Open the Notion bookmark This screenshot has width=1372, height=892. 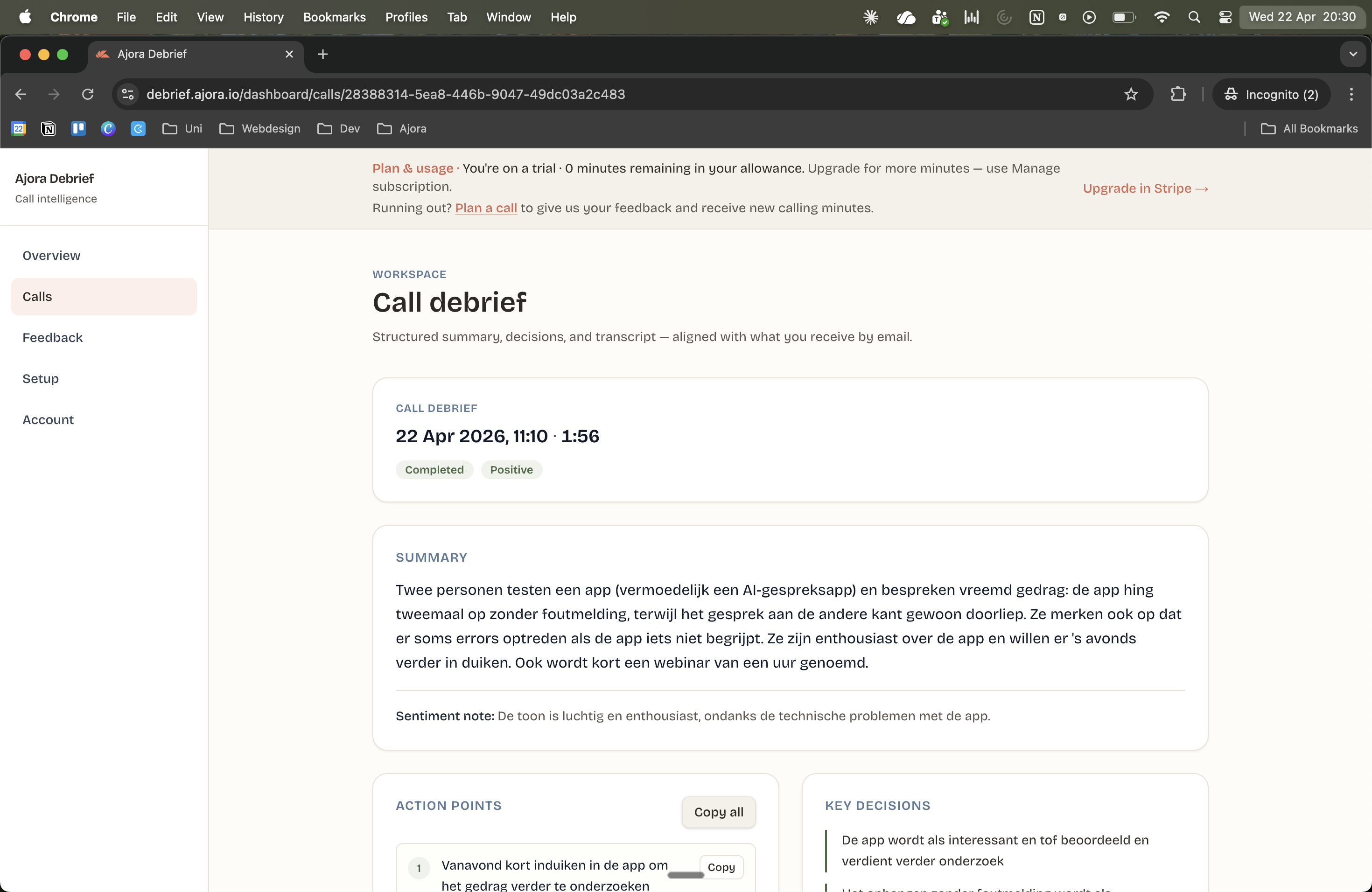click(49, 128)
